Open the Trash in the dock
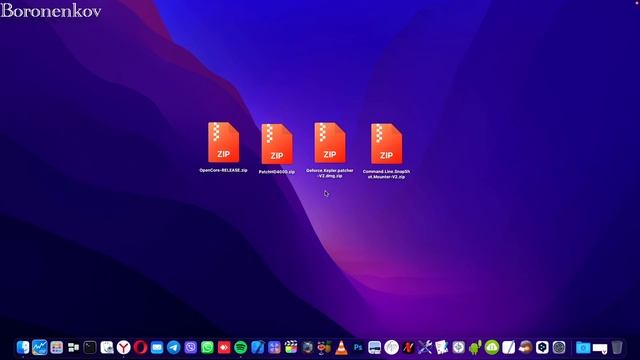640x360 pixels. 617,347
